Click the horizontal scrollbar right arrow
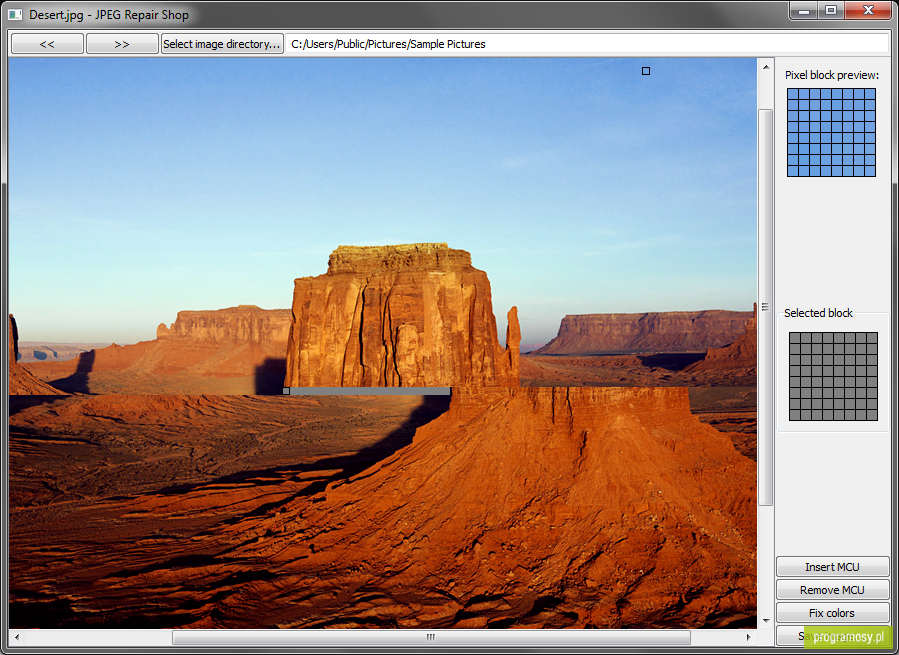This screenshot has height=655, width=899. [748, 637]
